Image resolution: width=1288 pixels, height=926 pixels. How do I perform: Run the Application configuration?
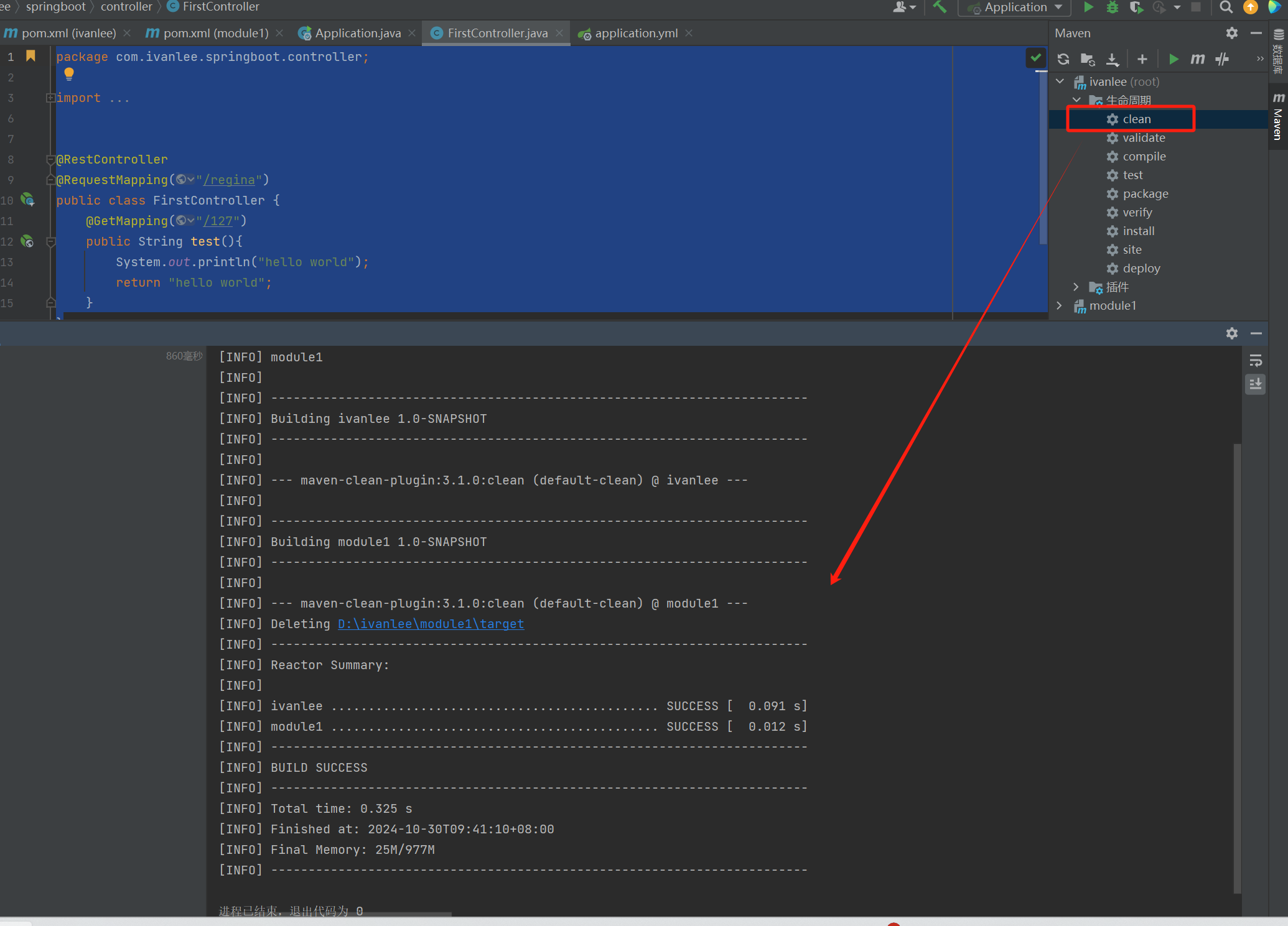(x=1088, y=7)
